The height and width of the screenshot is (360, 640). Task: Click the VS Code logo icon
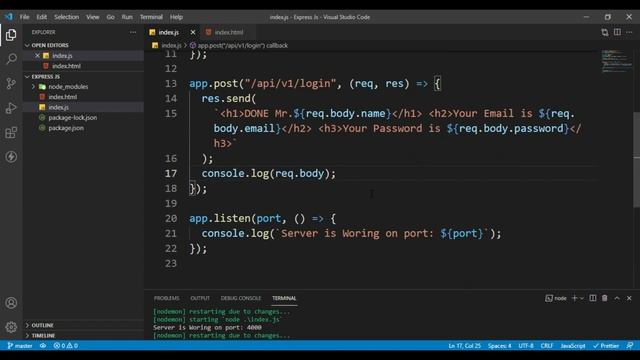pyautogui.click(x=9, y=17)
